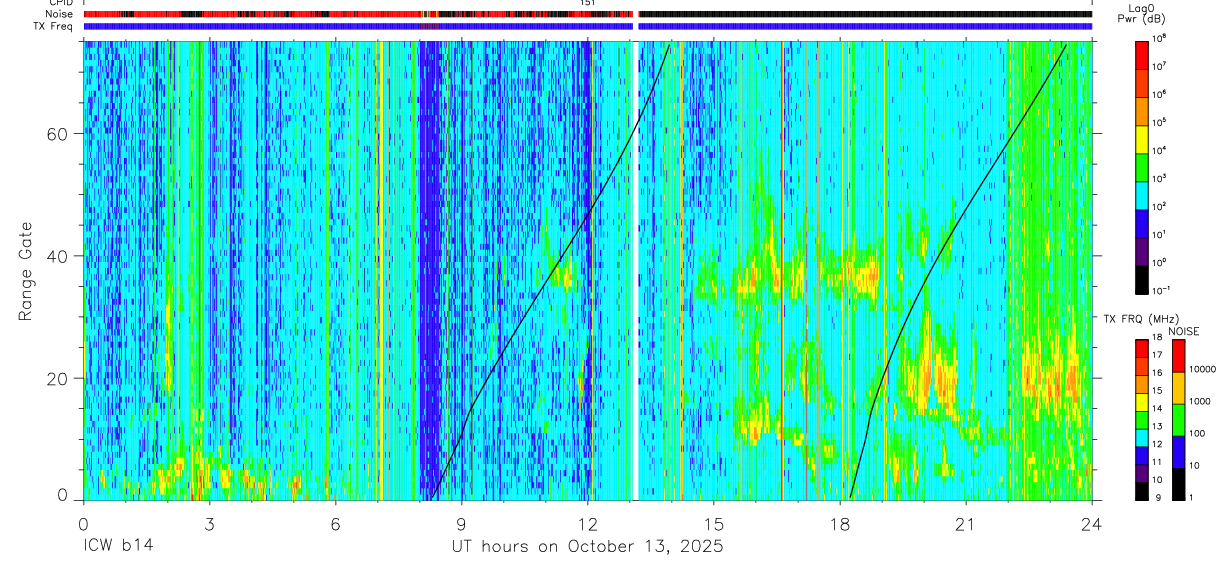Click the 'Noise' row label at top

(x=60, y=14)
